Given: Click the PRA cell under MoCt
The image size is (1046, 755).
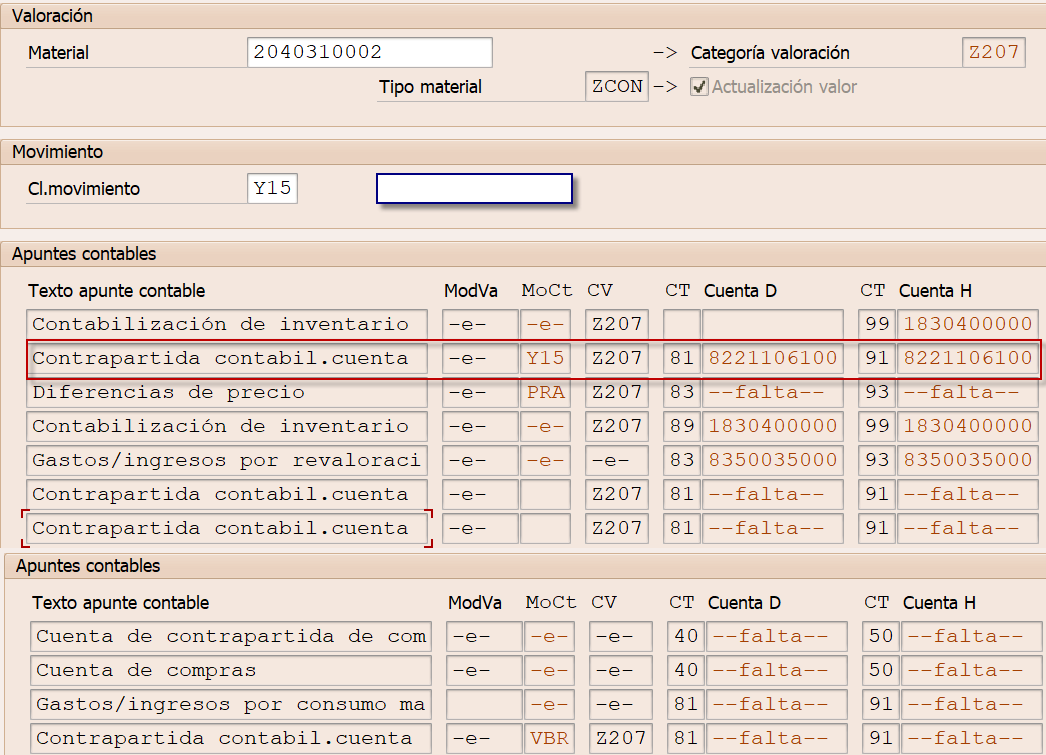Looking at the screenshot, I should tap(546, 392).
